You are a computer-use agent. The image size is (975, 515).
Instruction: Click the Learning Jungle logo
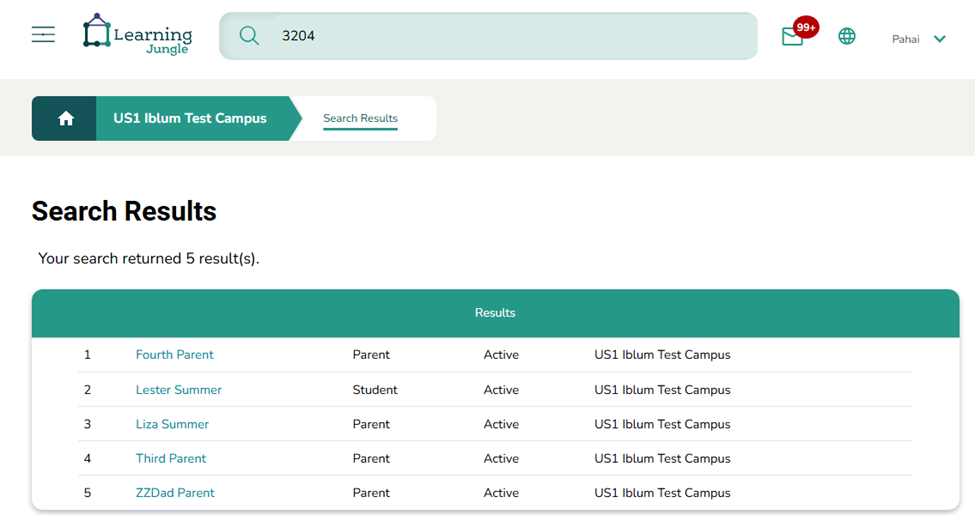(x=137, y=35)
